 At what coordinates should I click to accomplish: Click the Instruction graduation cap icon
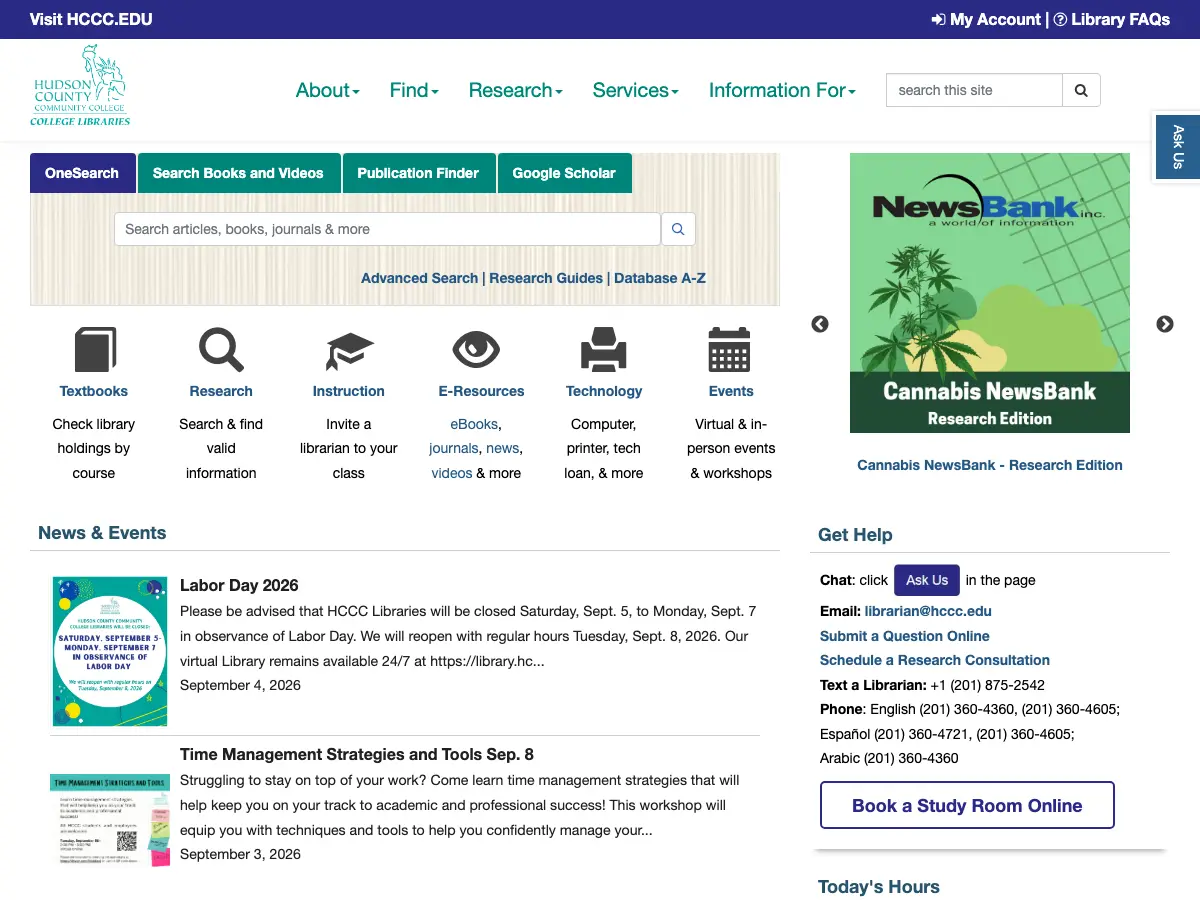pos(349,351)
